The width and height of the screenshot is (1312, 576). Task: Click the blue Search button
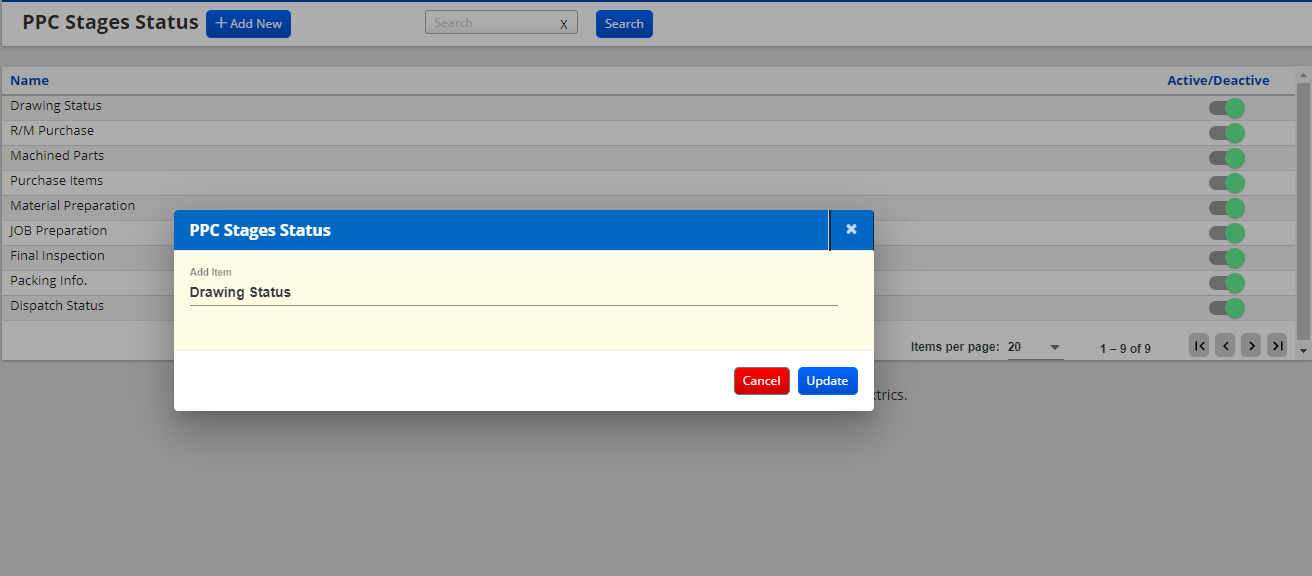pyautogui.click(x=624, y=24)
